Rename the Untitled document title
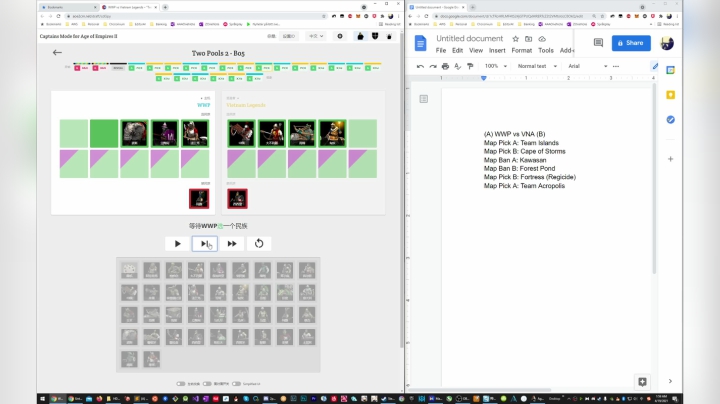The width and height of the screenshot is (720, 404). coord(469,39)
